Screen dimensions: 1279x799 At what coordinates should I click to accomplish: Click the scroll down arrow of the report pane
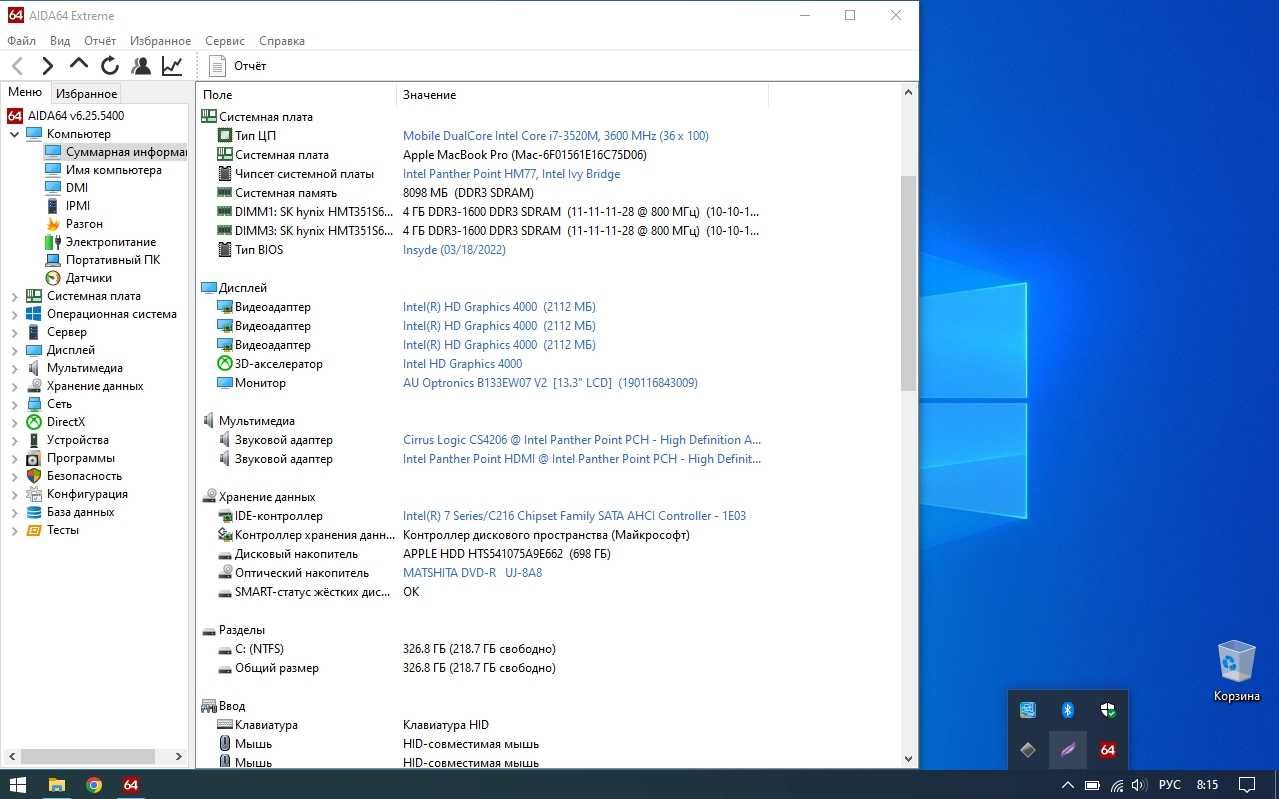(908, 759)
